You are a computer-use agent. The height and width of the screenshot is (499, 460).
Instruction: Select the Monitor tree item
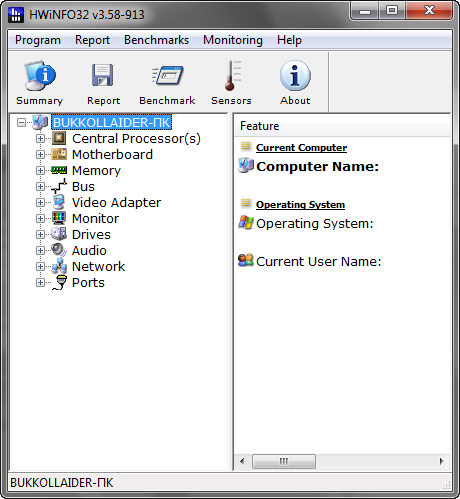pyautogui.click(x=96, y=218)
